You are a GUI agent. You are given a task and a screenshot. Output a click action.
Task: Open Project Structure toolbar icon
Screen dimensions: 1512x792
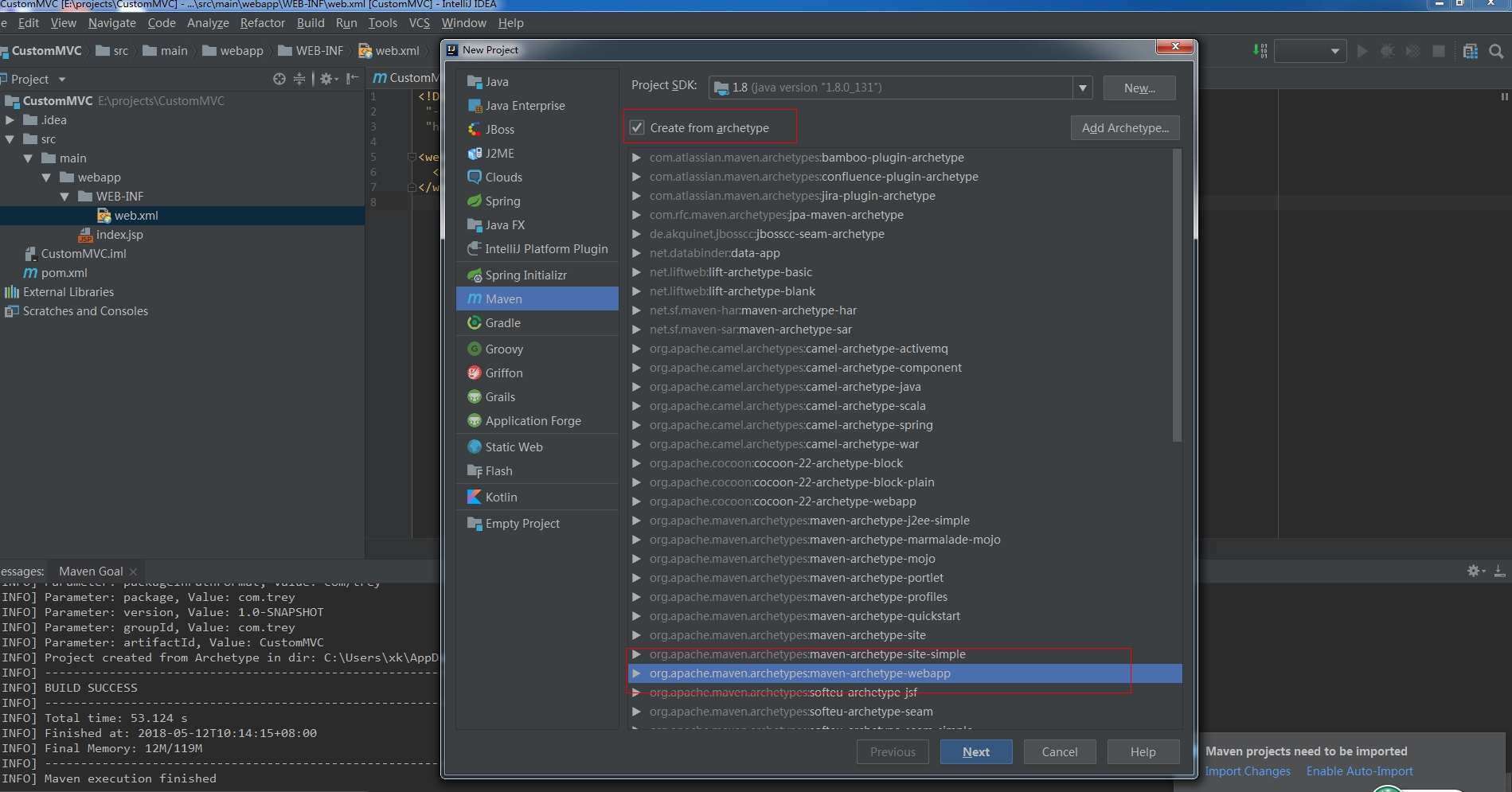coord(1471,52)
